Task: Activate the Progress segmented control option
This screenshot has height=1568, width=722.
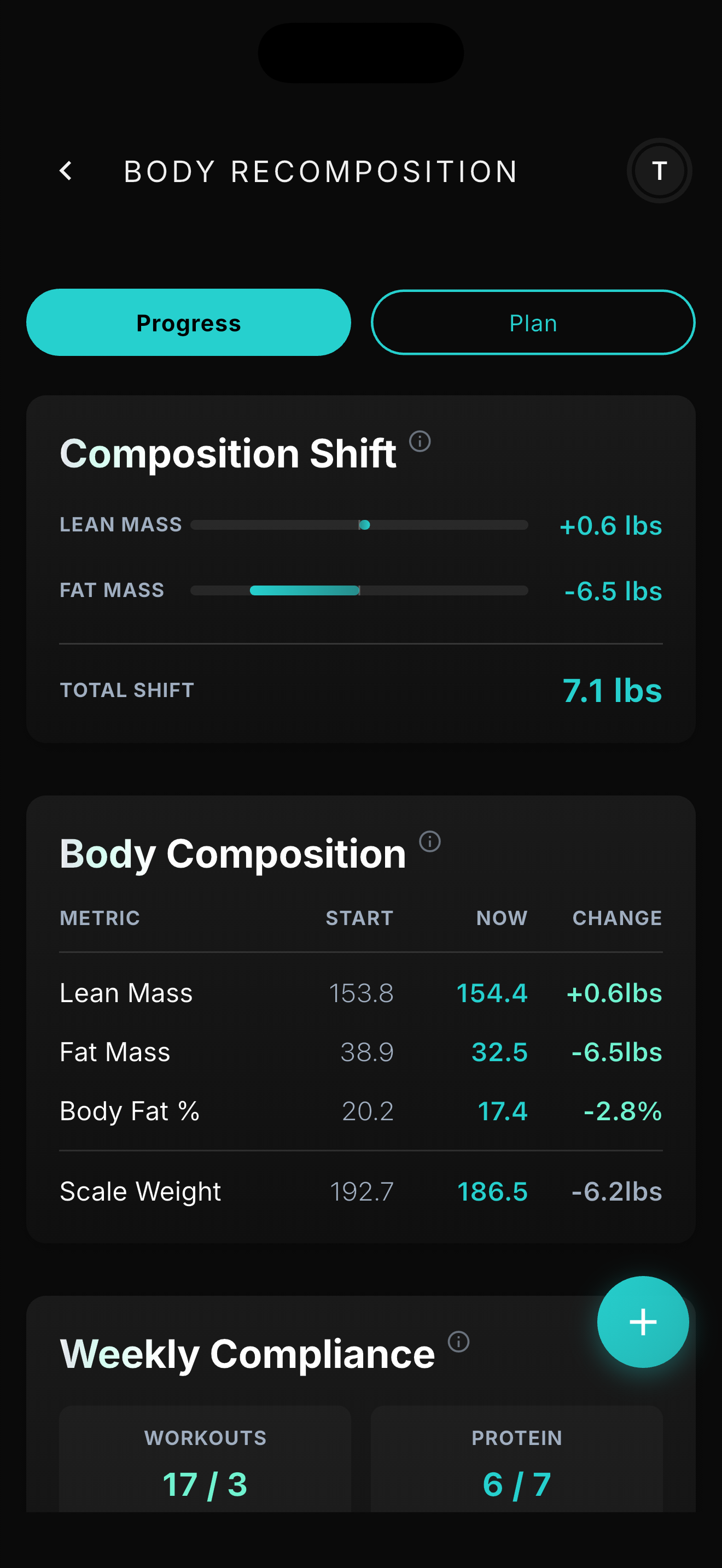Action: (x=189, y=323)
